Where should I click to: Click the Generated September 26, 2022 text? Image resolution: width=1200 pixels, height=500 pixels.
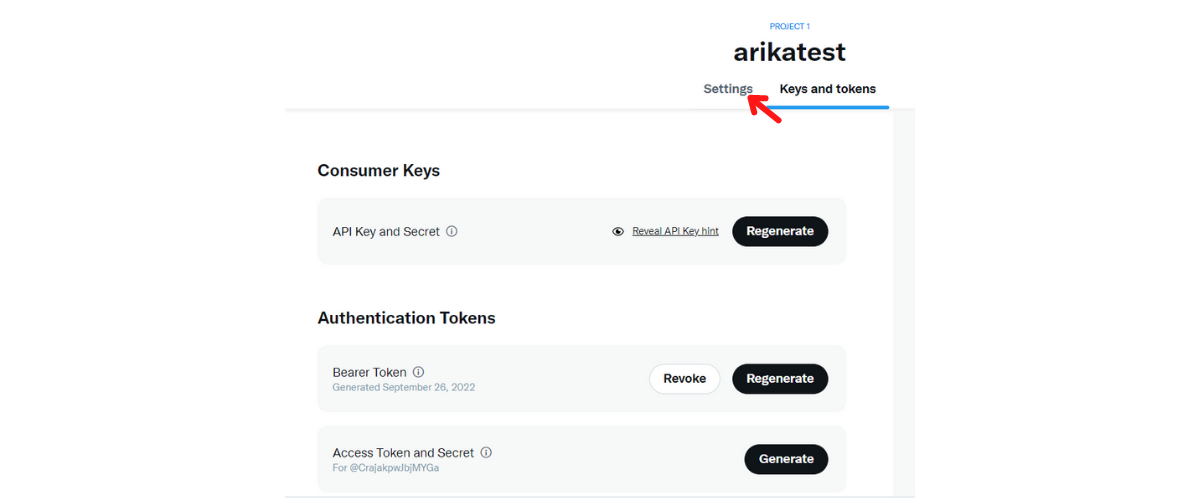404,387
